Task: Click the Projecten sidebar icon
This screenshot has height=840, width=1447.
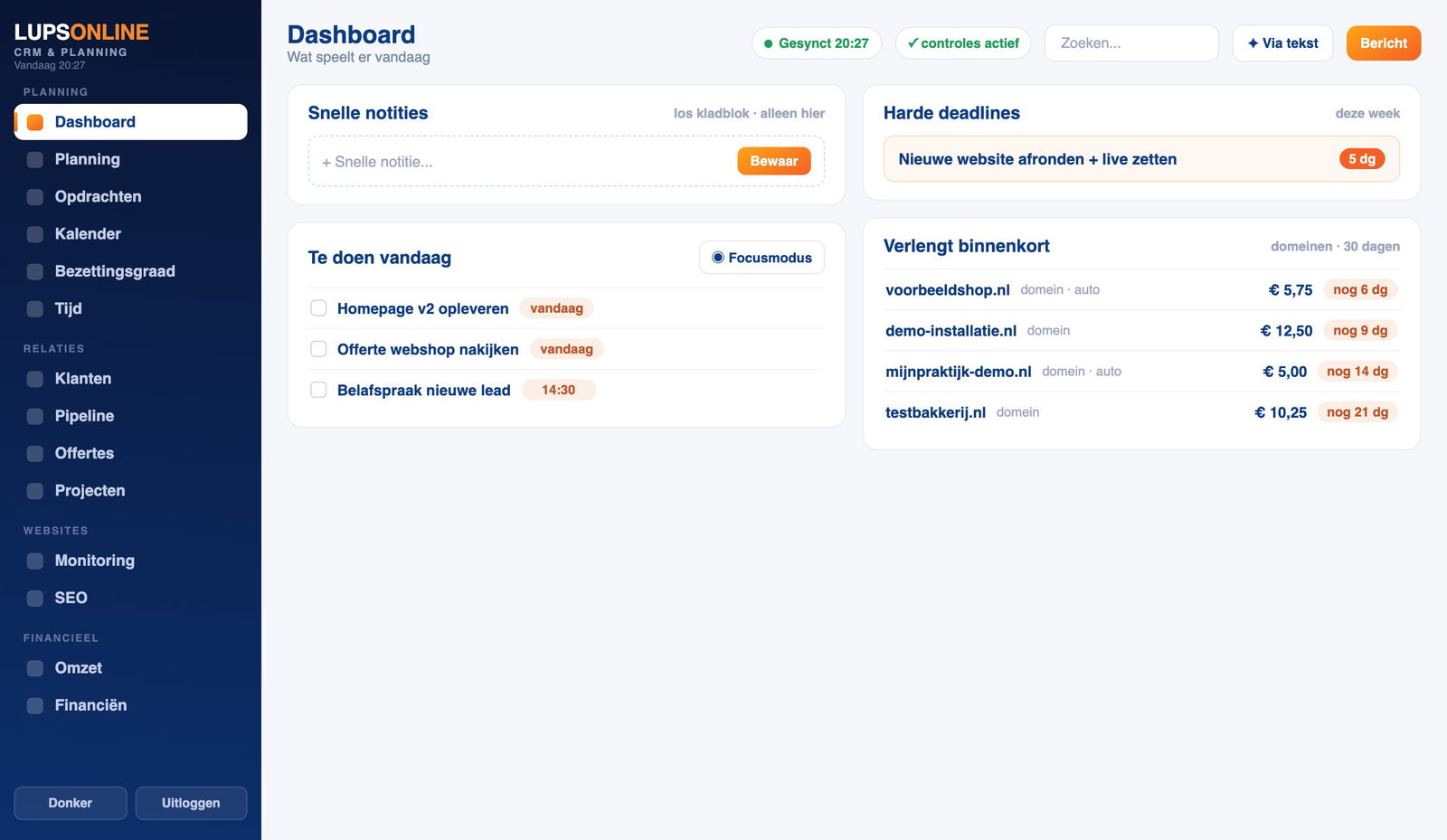Action: pyautogui.click(x=35, y=491)
